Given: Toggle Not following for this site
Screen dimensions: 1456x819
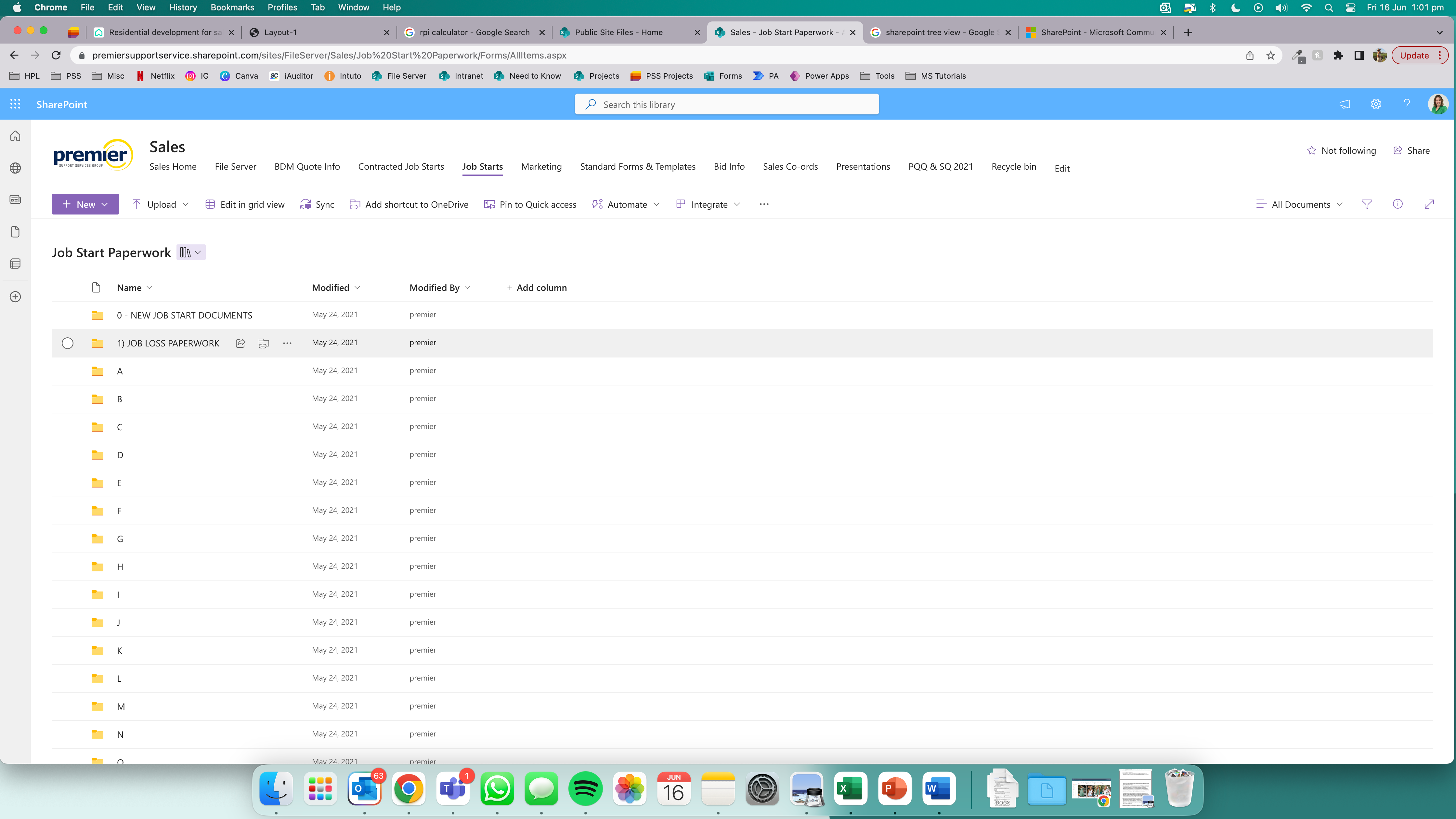Looking at the screenshot, I should (1342, 150).
